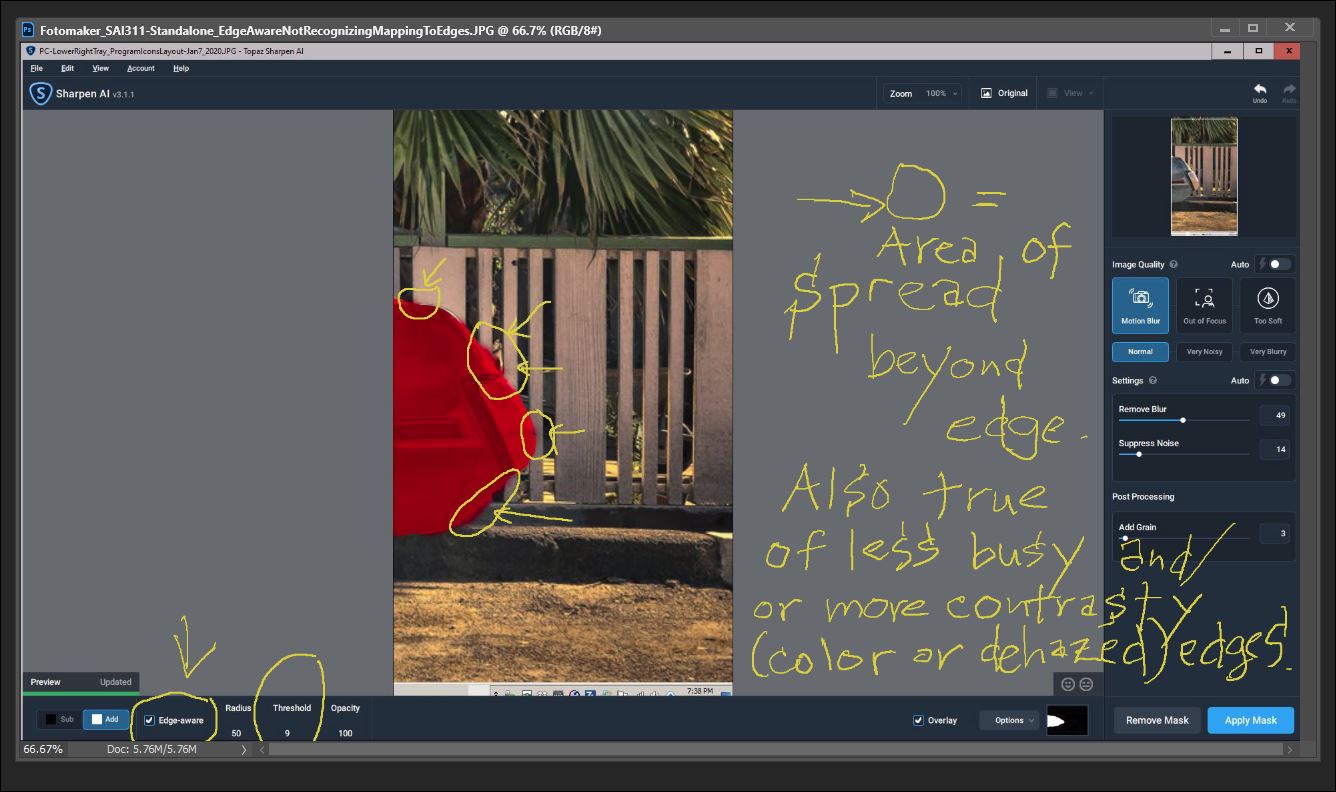
Task: Open the View layout dropdown
Action: pos(1072,93)
